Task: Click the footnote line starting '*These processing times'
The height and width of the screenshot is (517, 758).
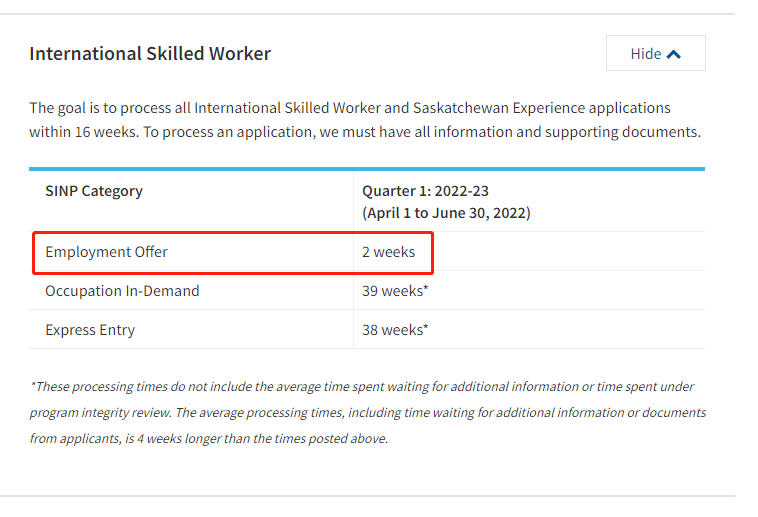Action: (361, 386)
